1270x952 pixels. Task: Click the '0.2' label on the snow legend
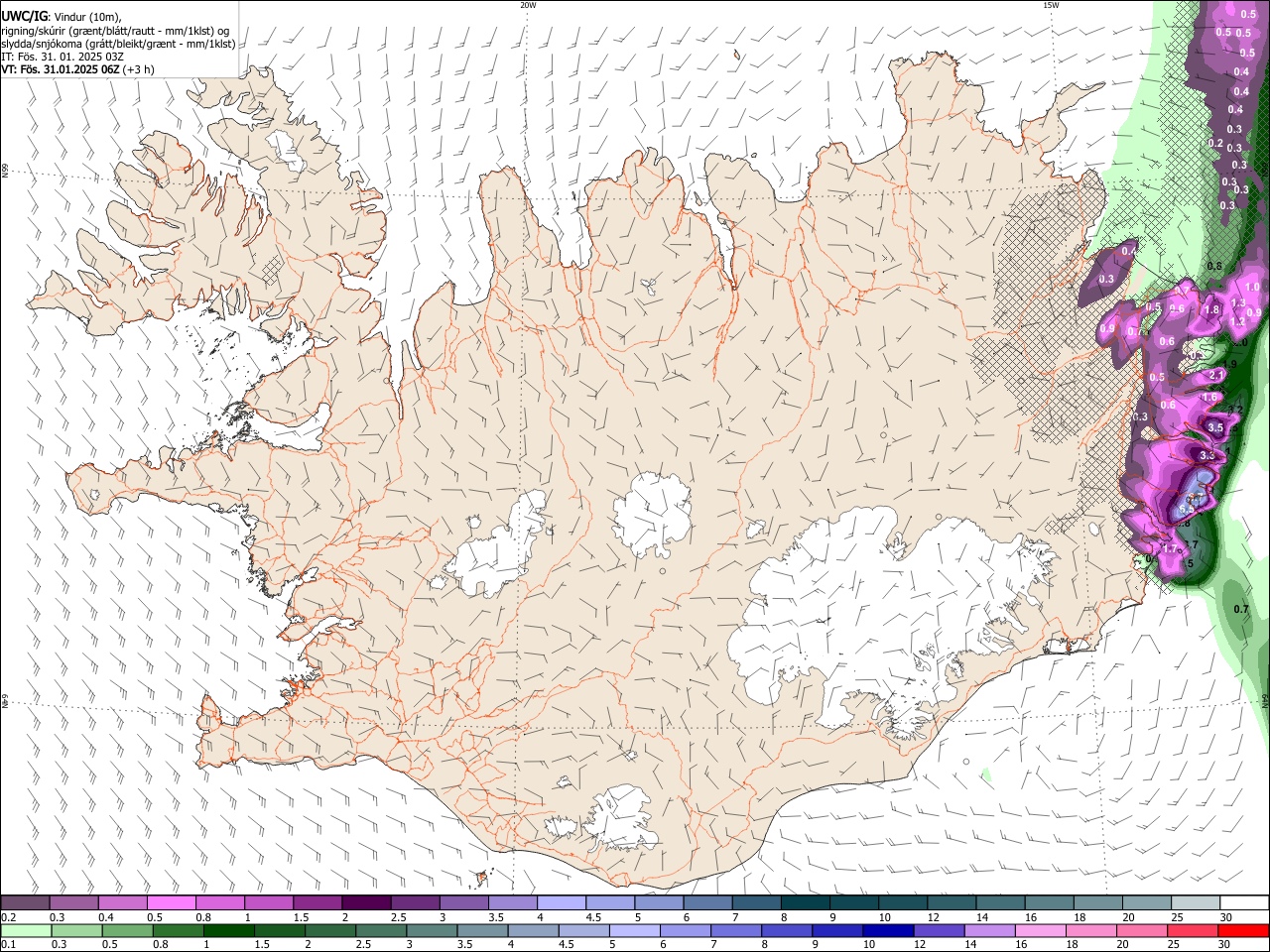coord(8,917)
